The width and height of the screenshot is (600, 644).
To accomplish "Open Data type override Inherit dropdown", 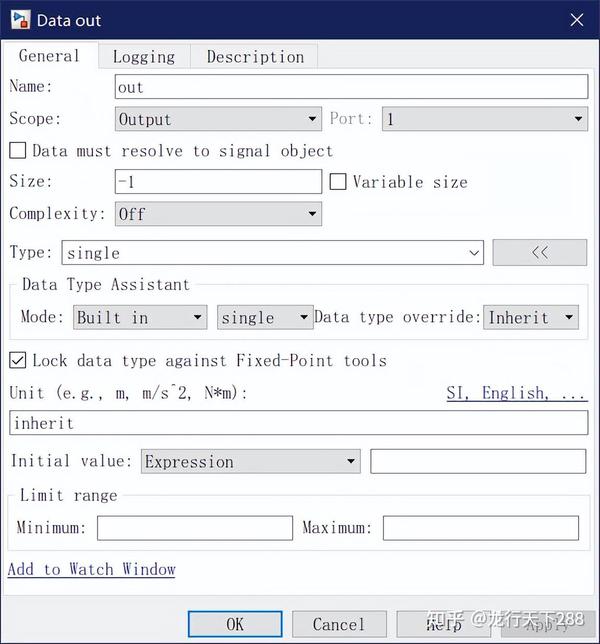I will [531, 317].
